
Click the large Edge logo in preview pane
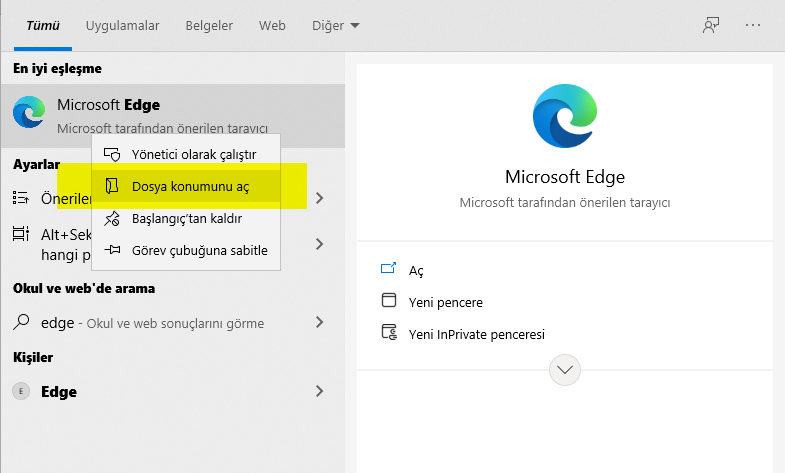pos(565,116)
